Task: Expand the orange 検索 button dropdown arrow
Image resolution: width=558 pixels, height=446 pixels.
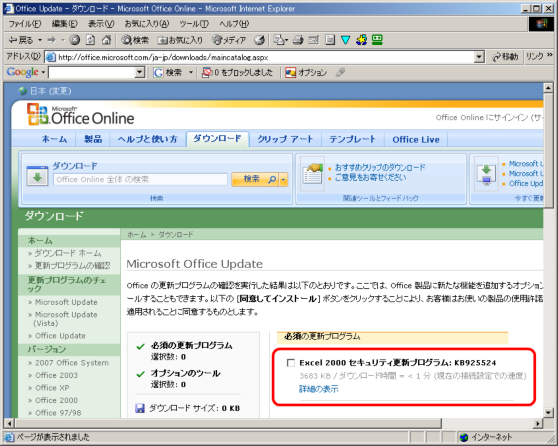Action: click(x=283, y=179)
